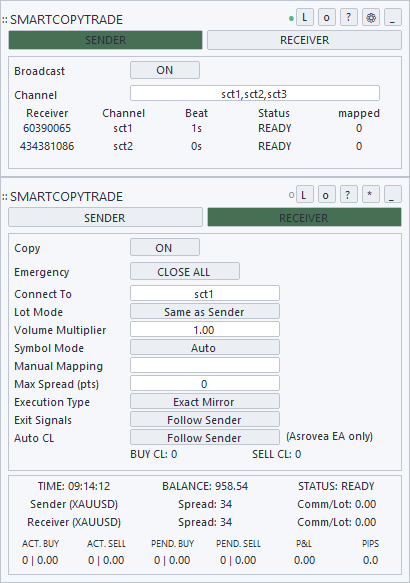Image resolution: width=410 pixels, height=583 pixels.
Task: Change Symbol Mode from Auto
Action: tap(205, 348)
